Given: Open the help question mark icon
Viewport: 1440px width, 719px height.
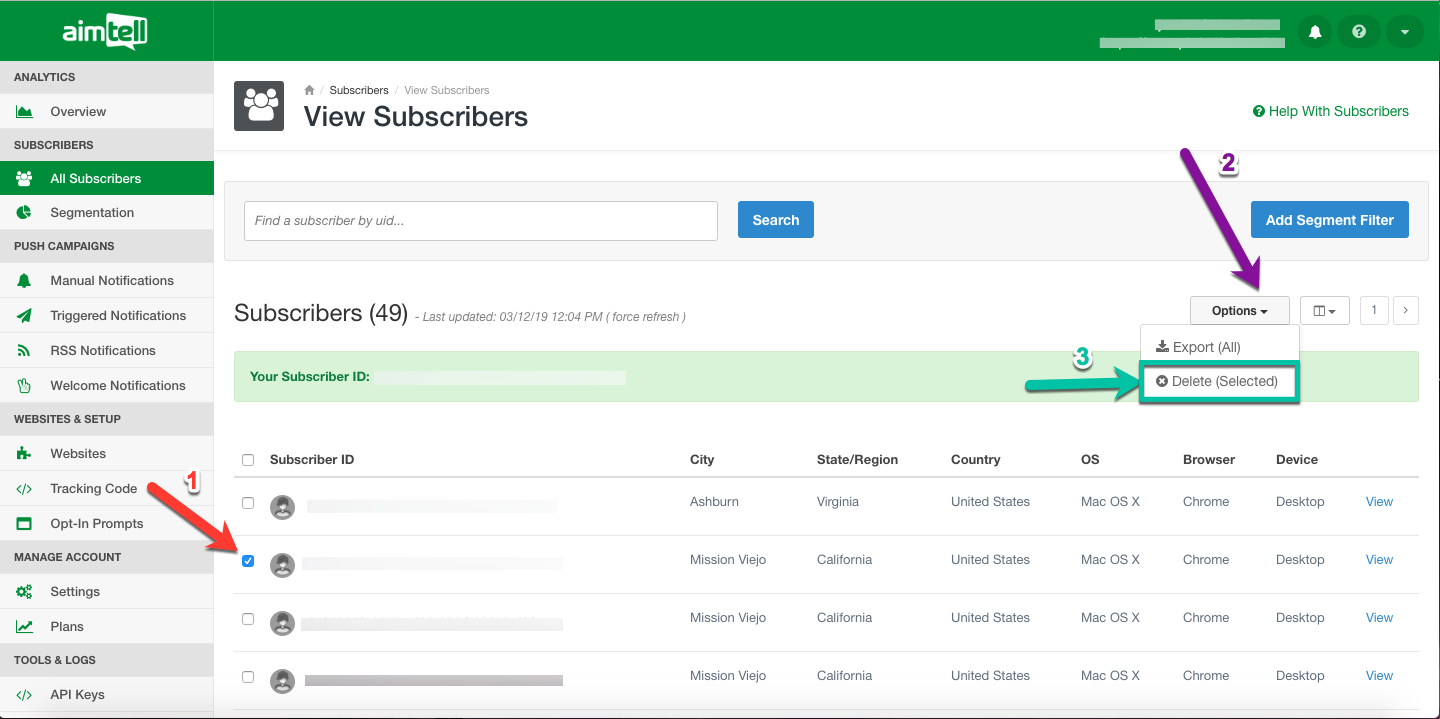Looking at the screenshot, I should coord(1359,32).
